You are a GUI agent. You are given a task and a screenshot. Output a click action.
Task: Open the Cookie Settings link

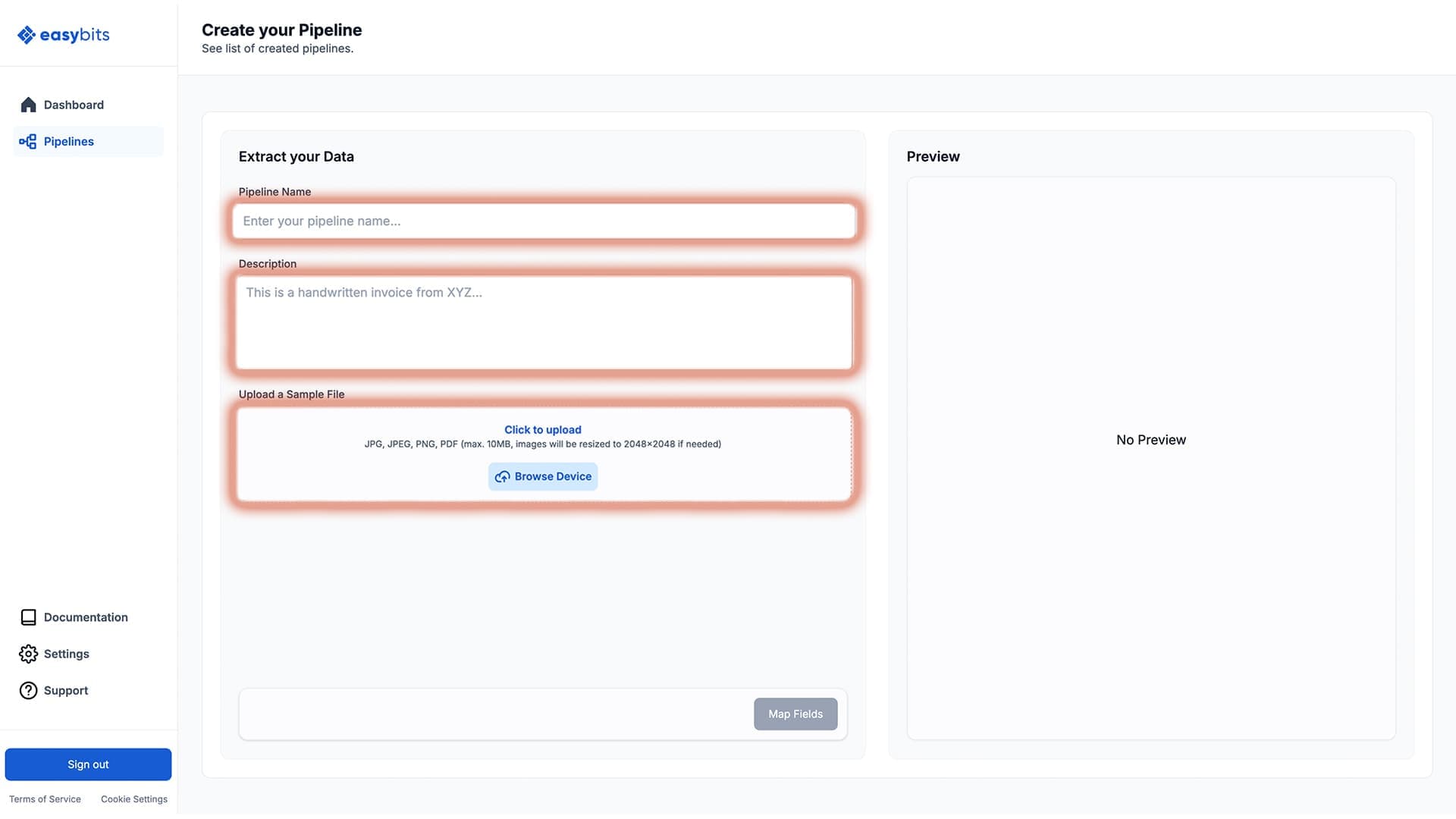tap(134, 799)
